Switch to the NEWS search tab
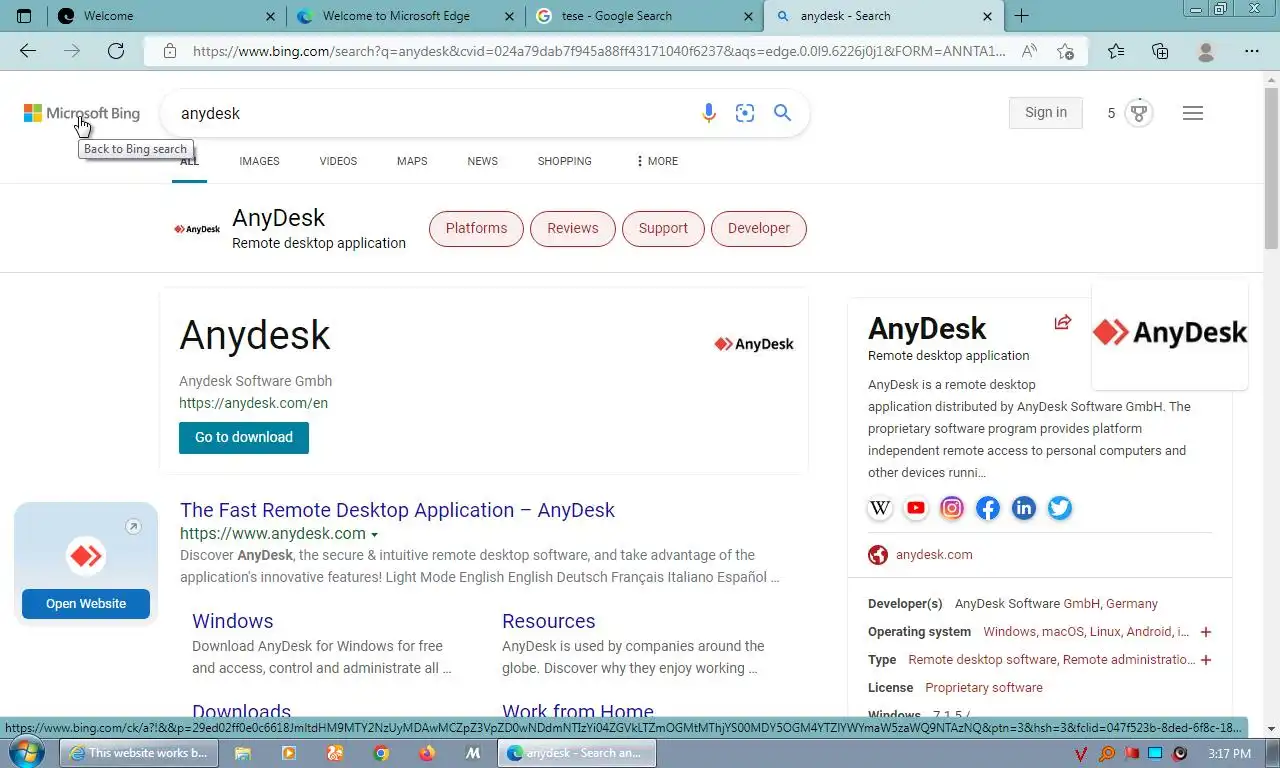The image size is (1280, 768). 482,161
